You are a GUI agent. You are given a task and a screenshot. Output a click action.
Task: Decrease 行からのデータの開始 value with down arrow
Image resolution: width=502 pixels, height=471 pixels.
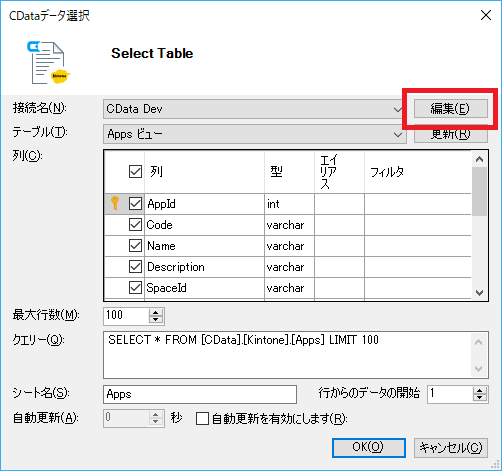point(480,398)
